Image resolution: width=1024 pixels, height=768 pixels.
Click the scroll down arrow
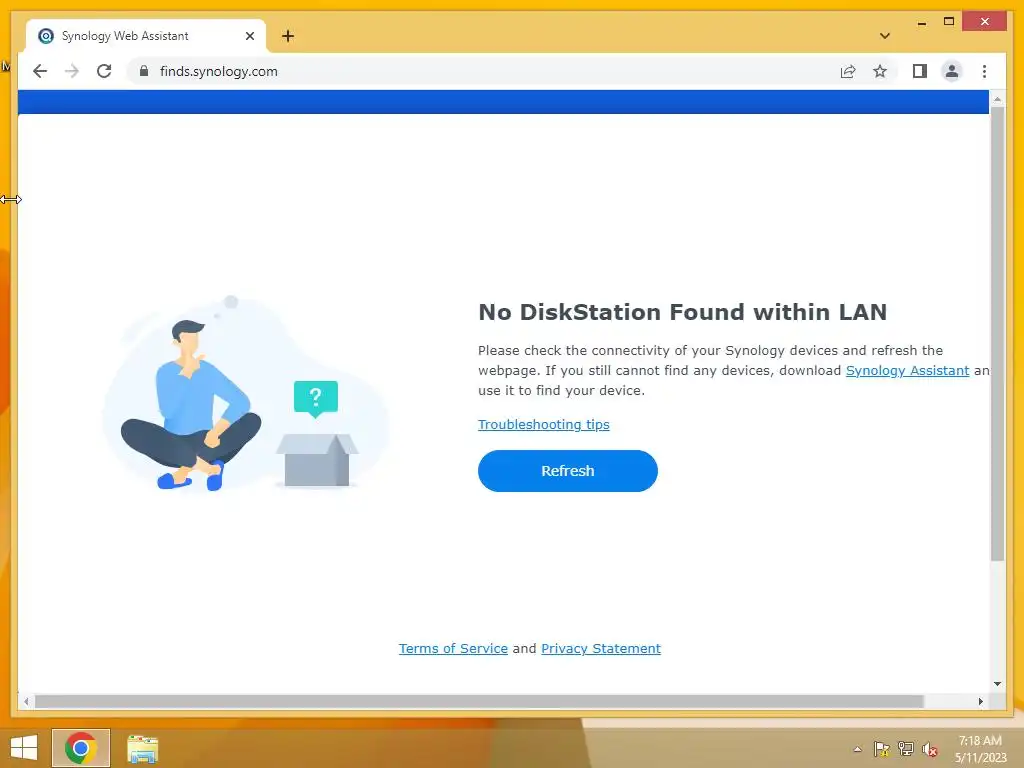coord(997,684)
